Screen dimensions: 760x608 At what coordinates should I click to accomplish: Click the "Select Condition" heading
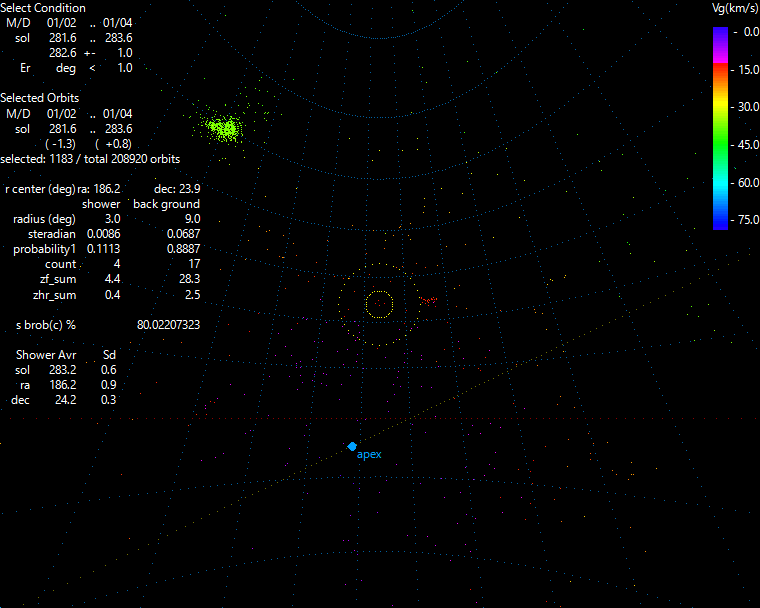[x=43, y=8]
